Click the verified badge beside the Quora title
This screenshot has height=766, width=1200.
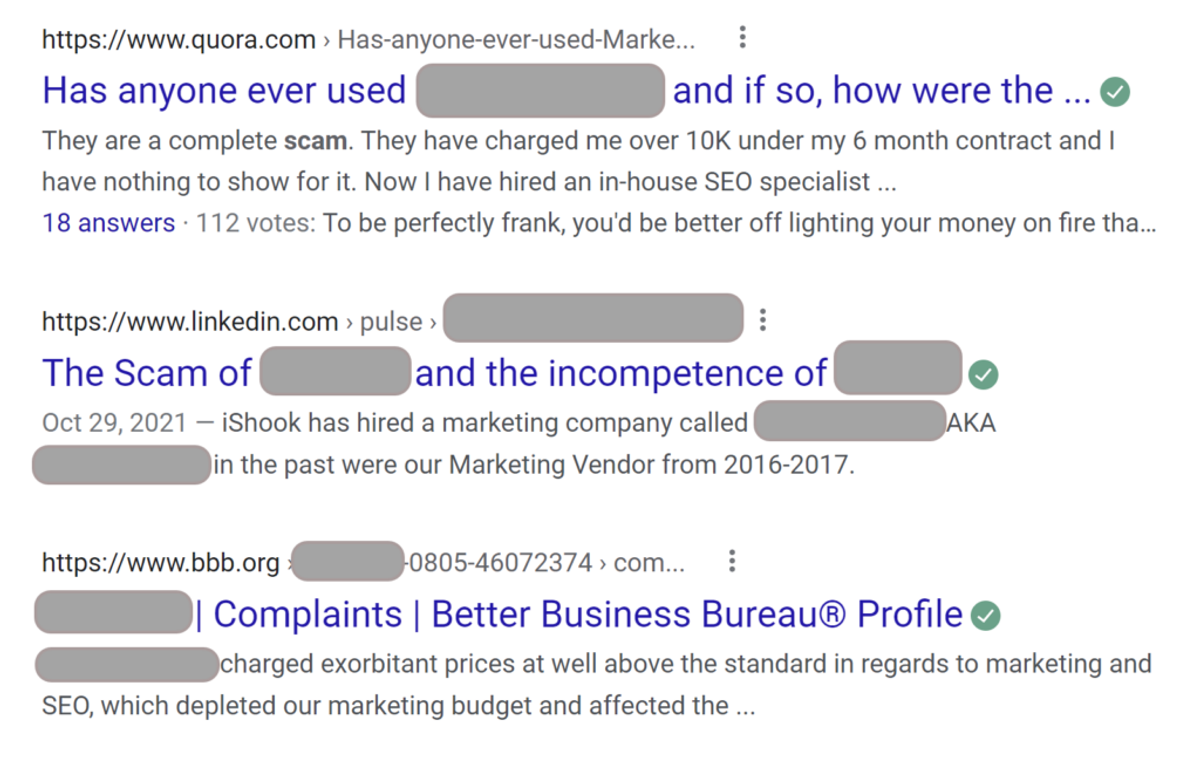(1116, 90)
